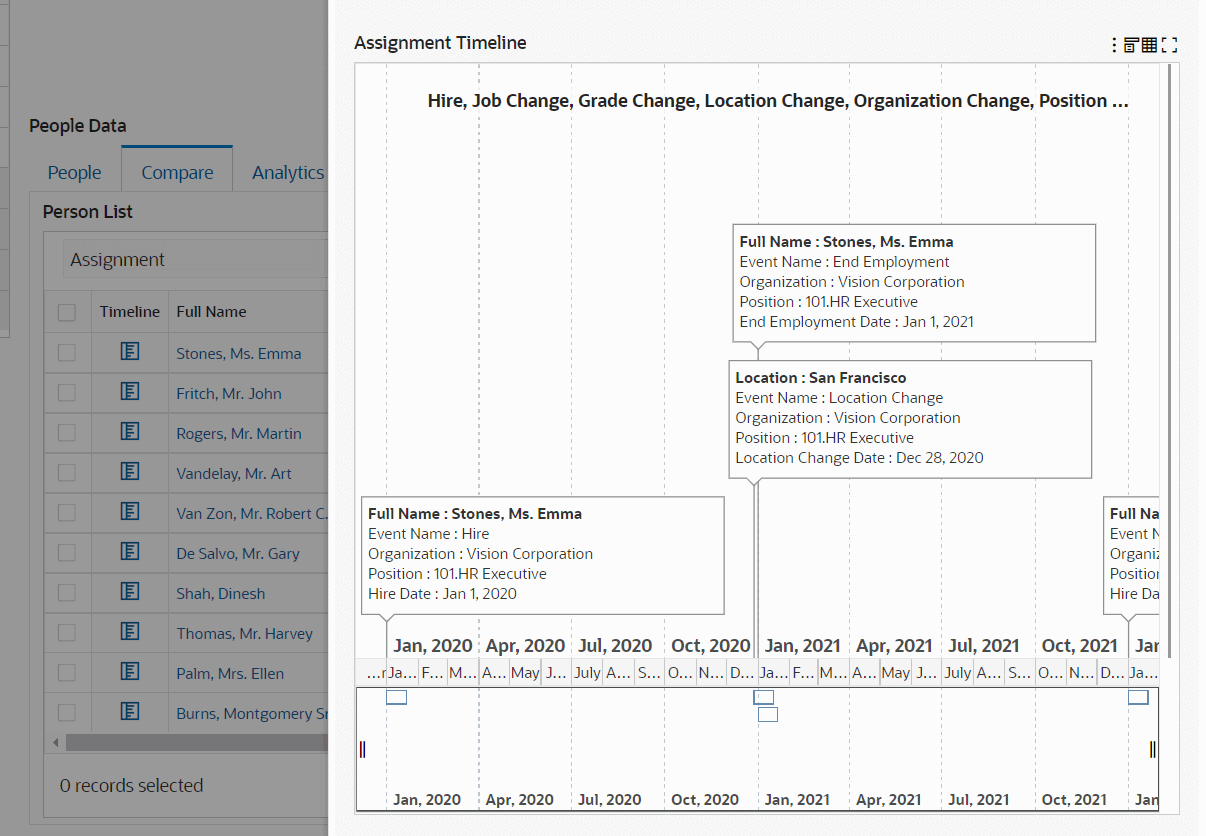This screenshot has width=1206, height=836.
Task: Open Stones, Ms. Emma person link
Action: [x=238, y=353]
